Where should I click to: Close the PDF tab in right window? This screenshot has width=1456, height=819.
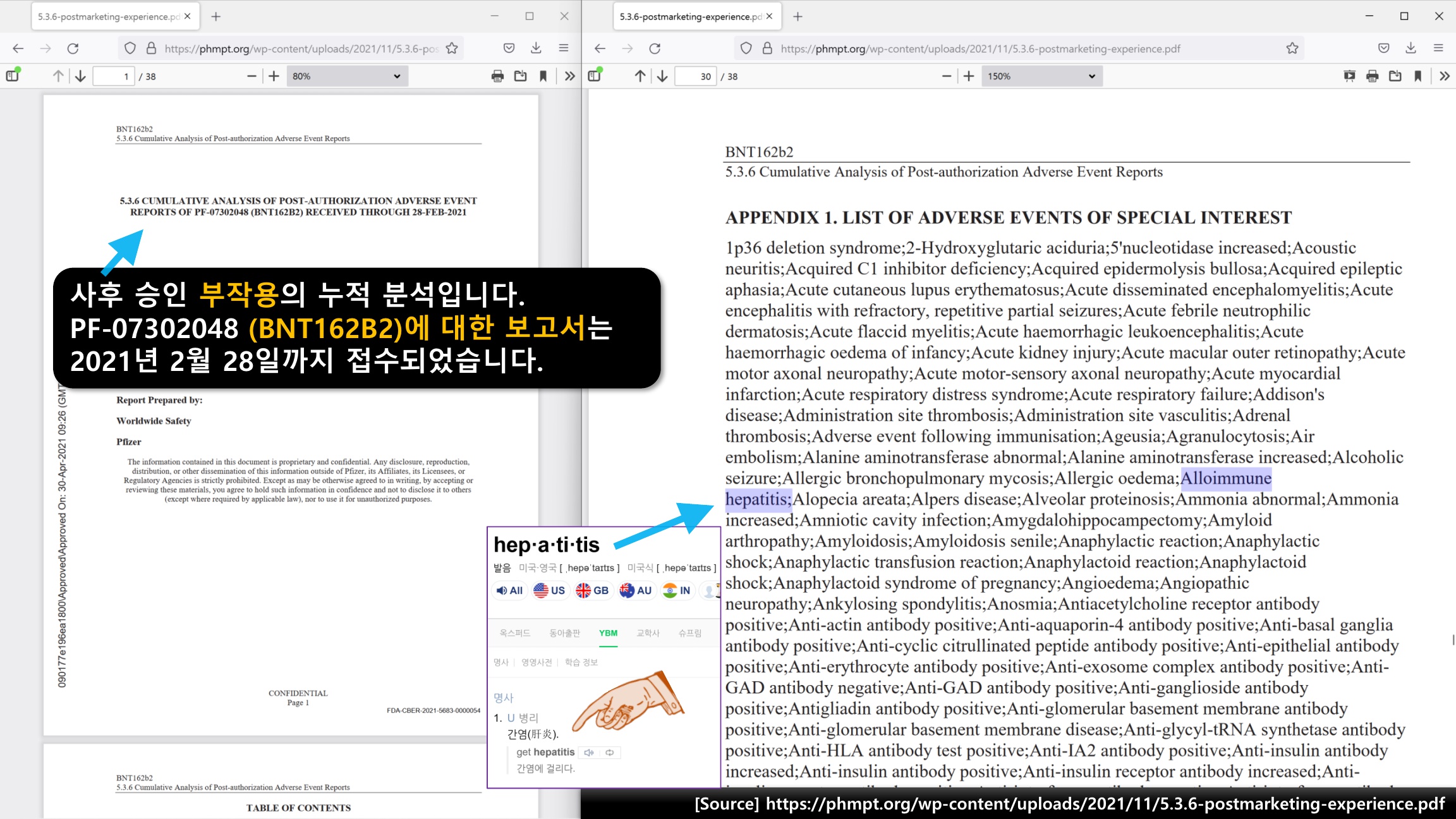pyautogui.click(x=770, y=16)
